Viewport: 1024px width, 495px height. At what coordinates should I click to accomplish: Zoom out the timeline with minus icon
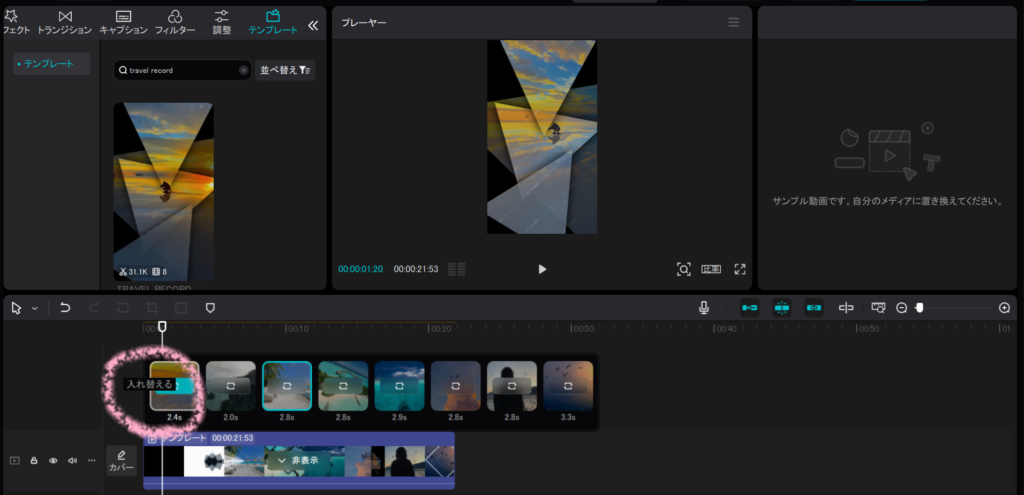pos(901,308)
